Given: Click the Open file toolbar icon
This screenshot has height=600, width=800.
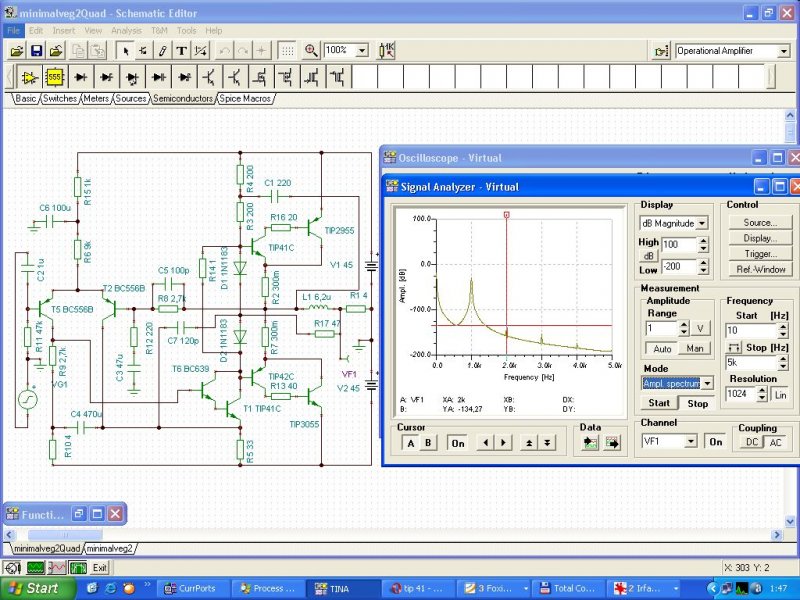Looking at the screenshot, I should (16, 51).
